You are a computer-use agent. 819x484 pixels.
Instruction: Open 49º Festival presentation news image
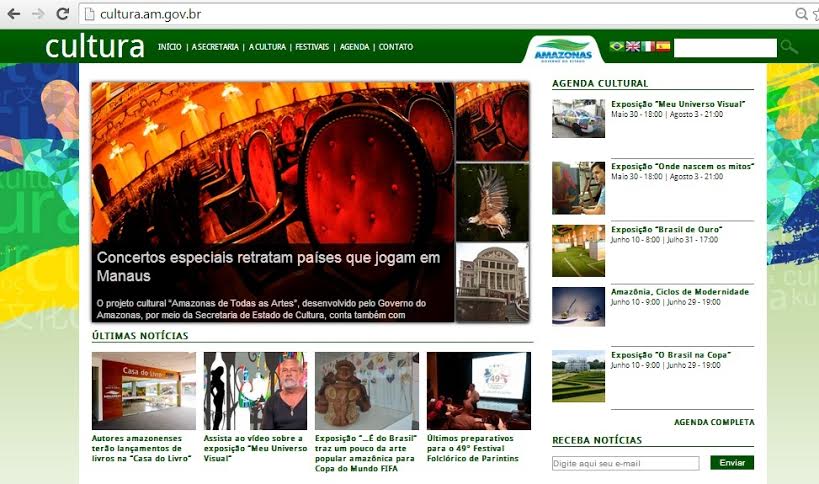[x=478, y=391]
